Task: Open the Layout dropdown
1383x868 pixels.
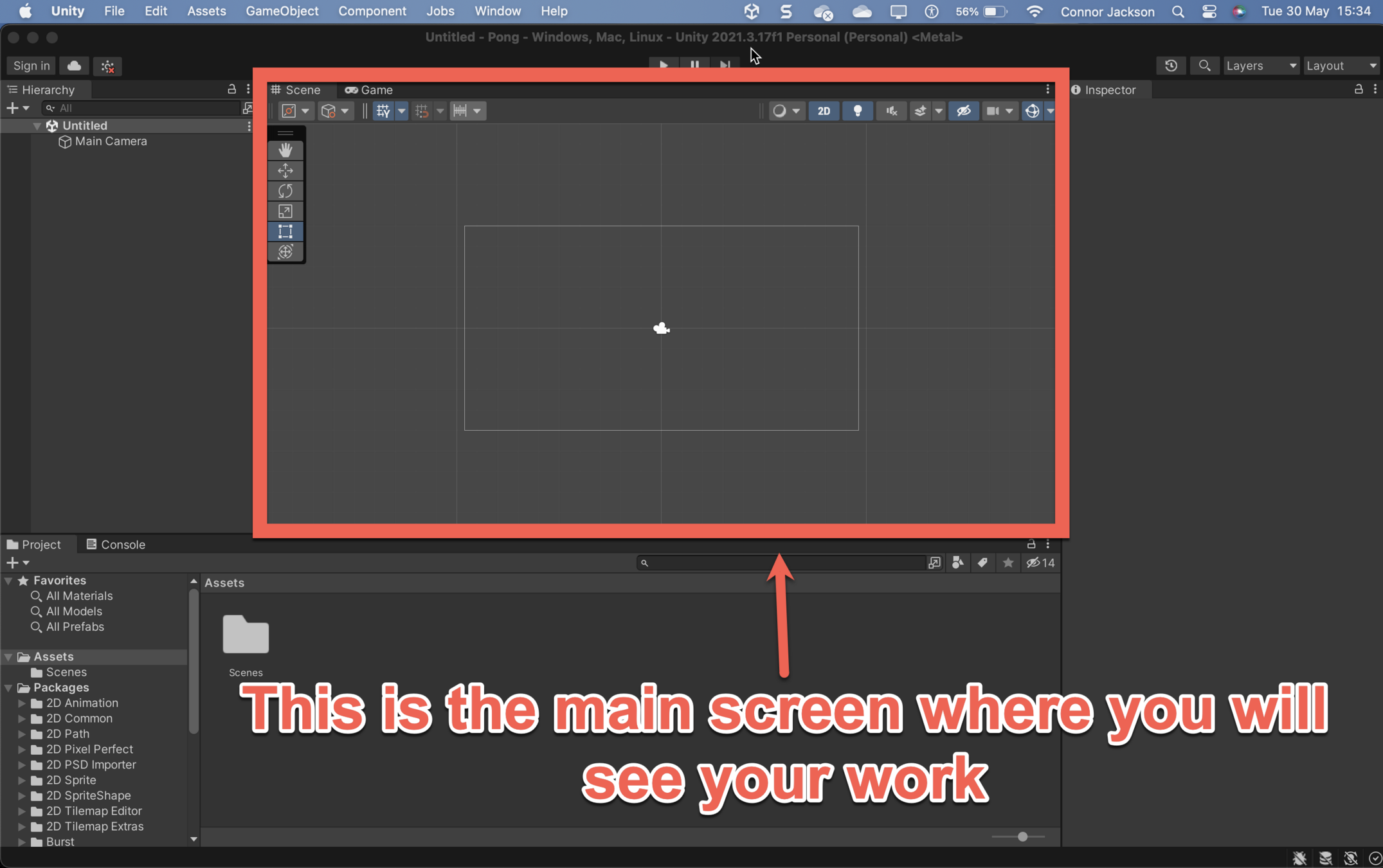Action: 1341,66
